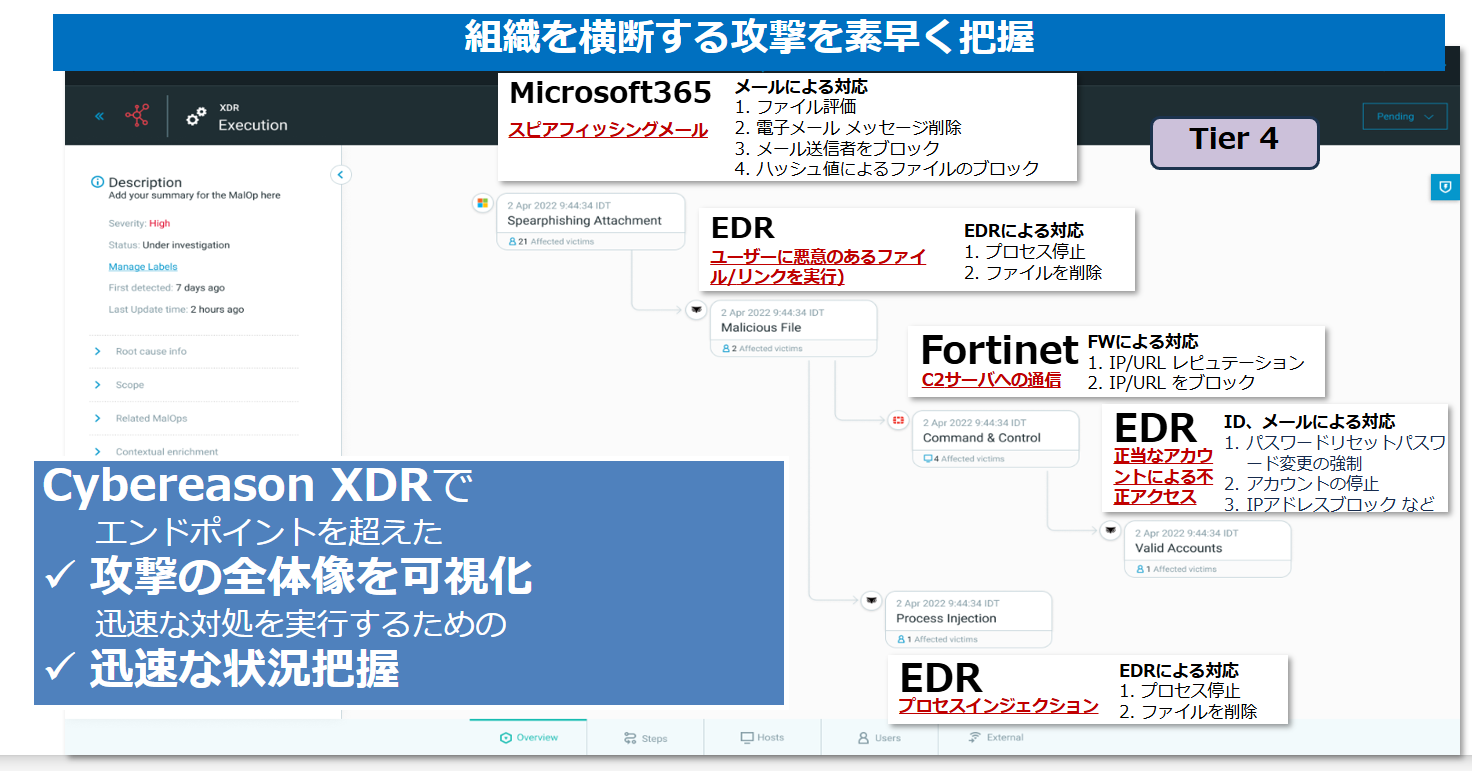1472x771 pixels.
Task: Select the Command & Control node
Action: click(x=996, y=438)
